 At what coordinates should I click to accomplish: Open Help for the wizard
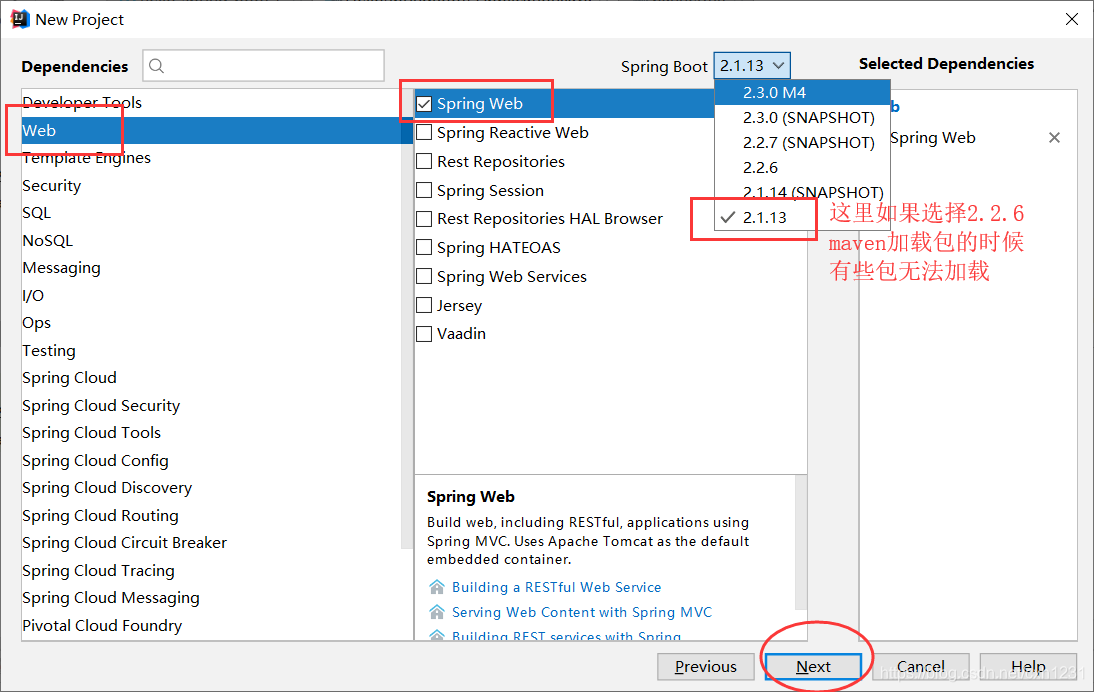pyautogui.click(x=1028, y=667)
